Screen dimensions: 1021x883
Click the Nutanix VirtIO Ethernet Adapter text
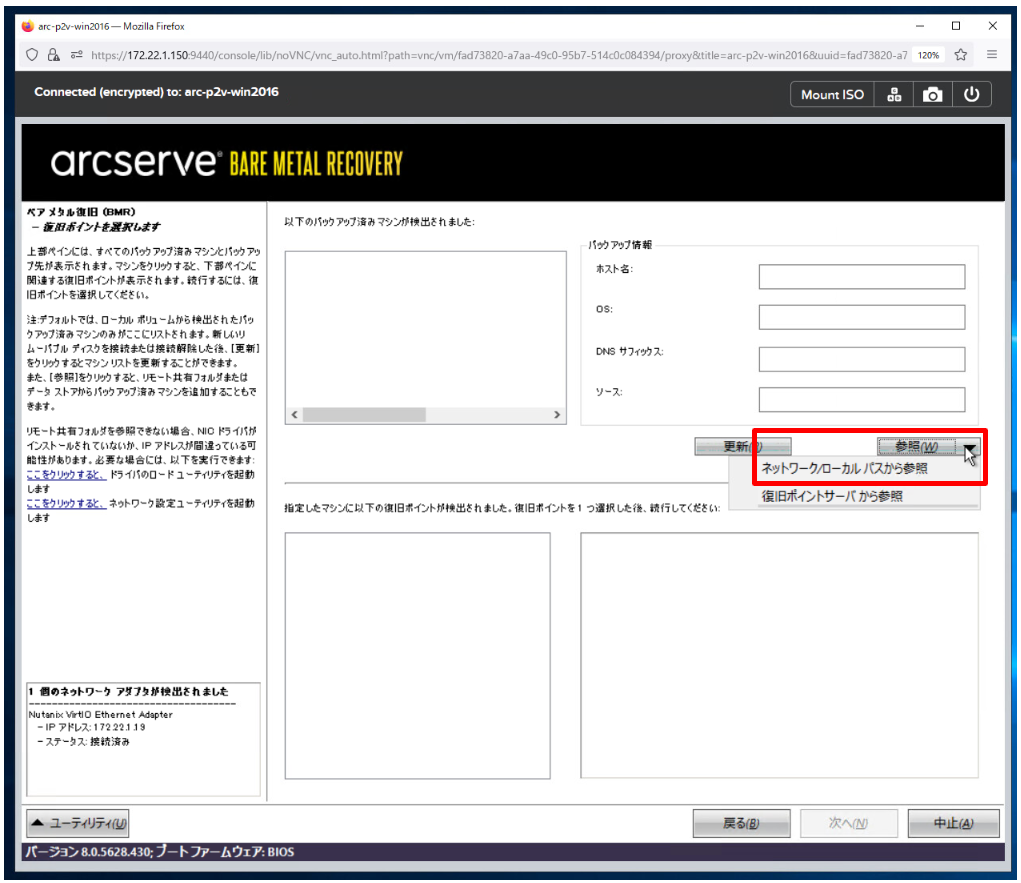pyautogui.click(x=100, y=714)
